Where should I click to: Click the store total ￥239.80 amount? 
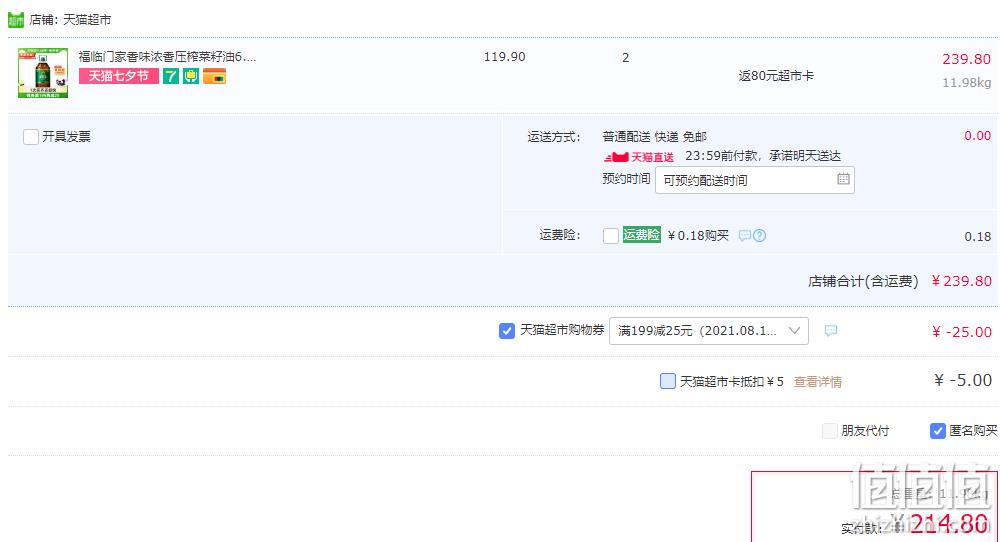[961, 281]
